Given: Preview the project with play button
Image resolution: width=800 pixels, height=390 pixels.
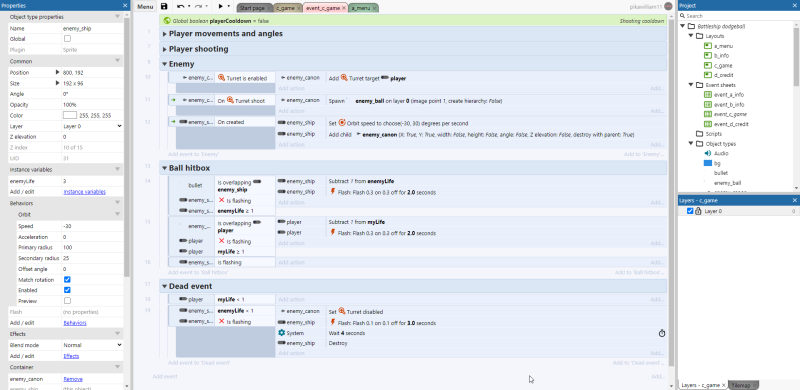Looking at the screenshot, I should pyautogui.click(x=221, y=7).
